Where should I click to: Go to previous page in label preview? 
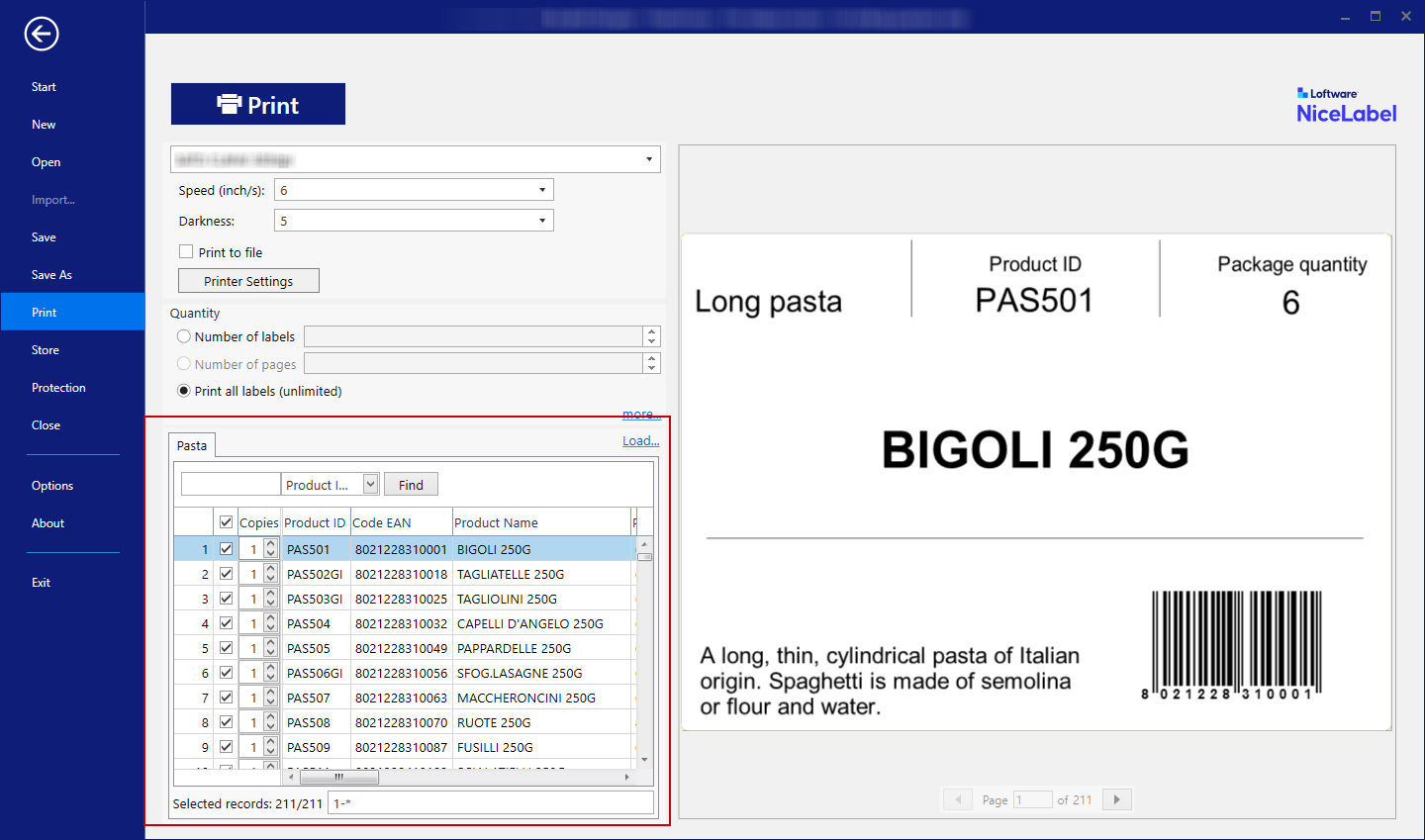[957, 799]
